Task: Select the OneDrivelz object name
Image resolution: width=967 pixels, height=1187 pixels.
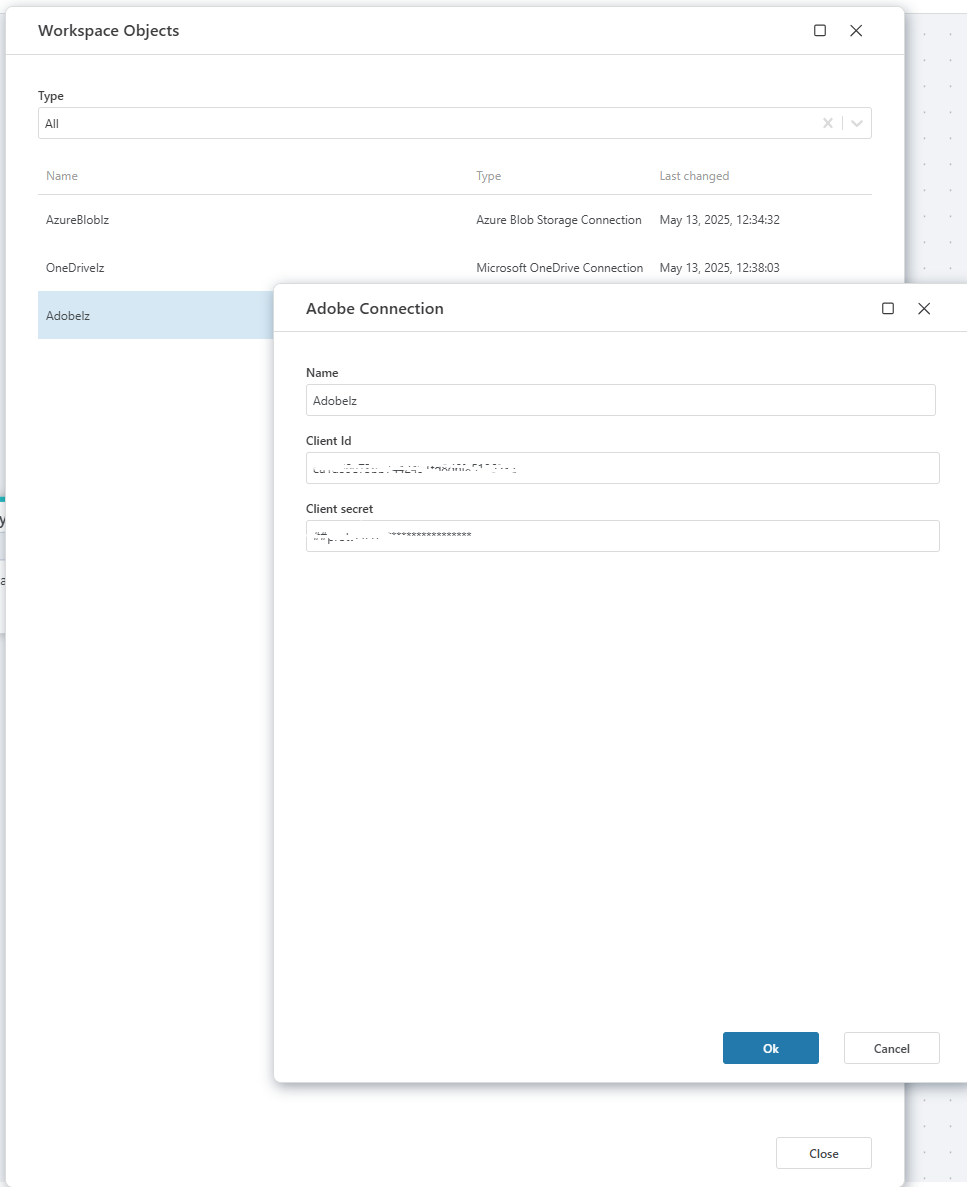Action: tap(75, 268)
